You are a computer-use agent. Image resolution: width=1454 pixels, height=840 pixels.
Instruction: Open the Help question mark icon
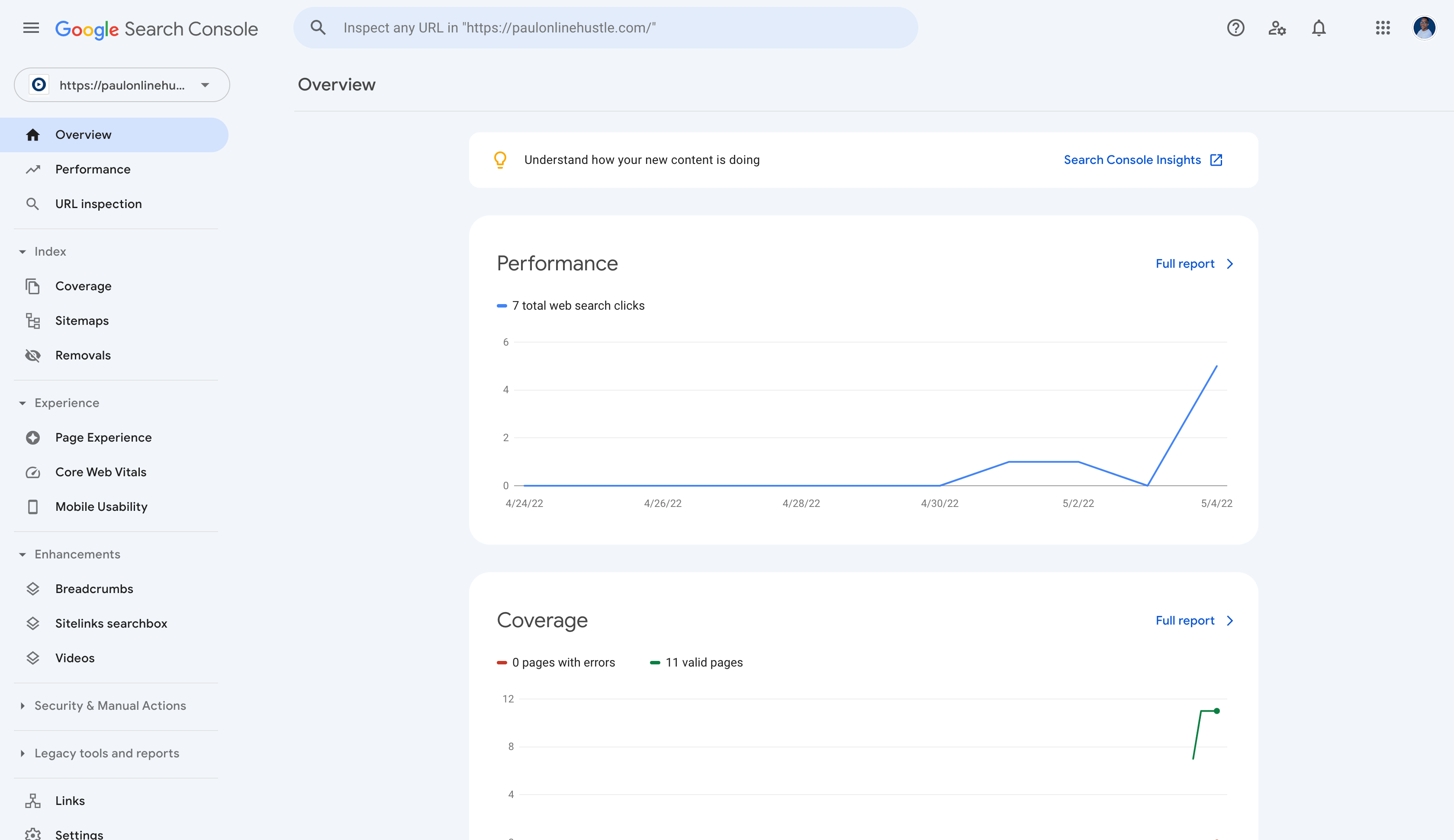(1235, 28)
